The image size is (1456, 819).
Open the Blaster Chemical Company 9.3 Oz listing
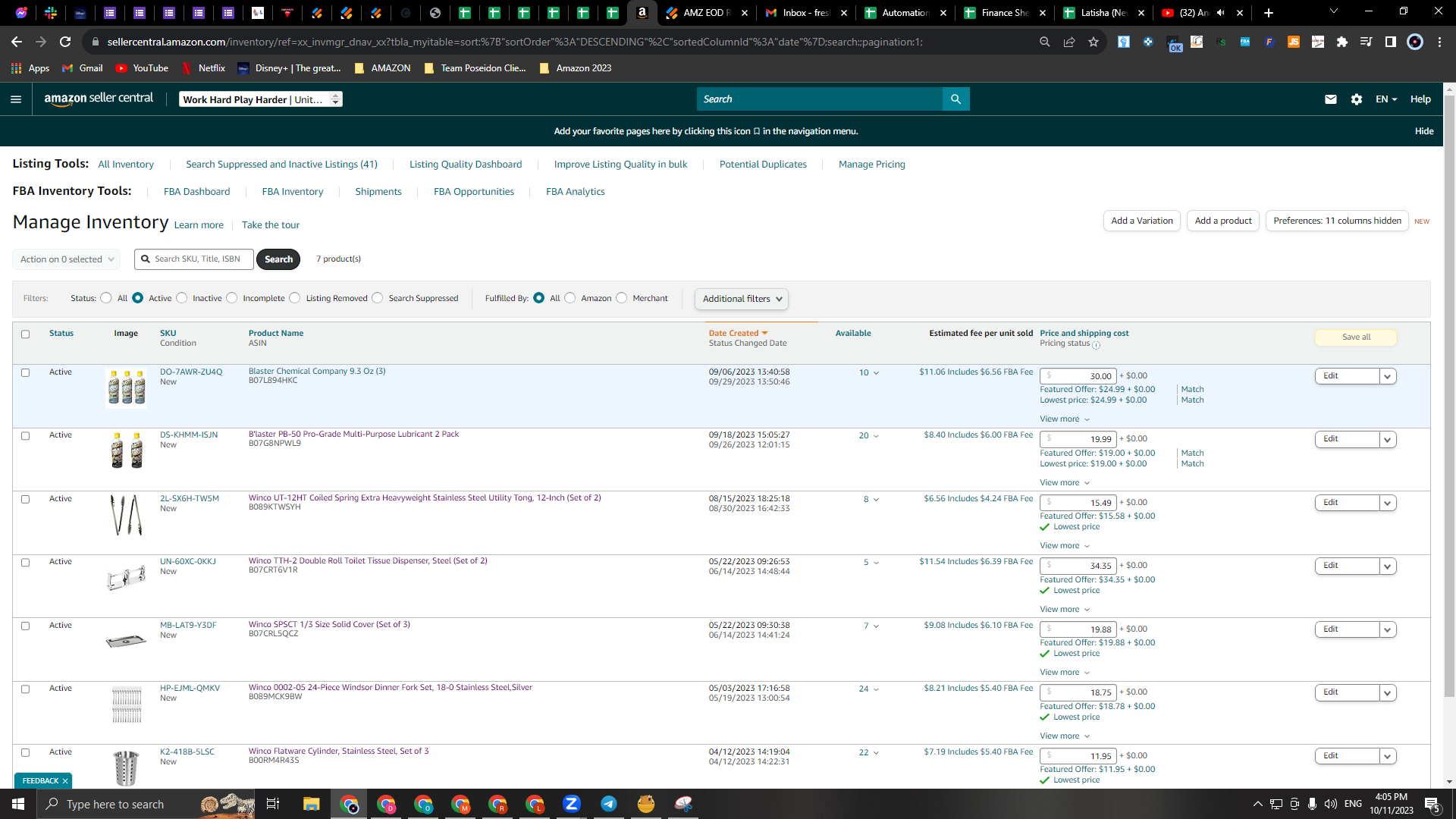click(317, 372)
